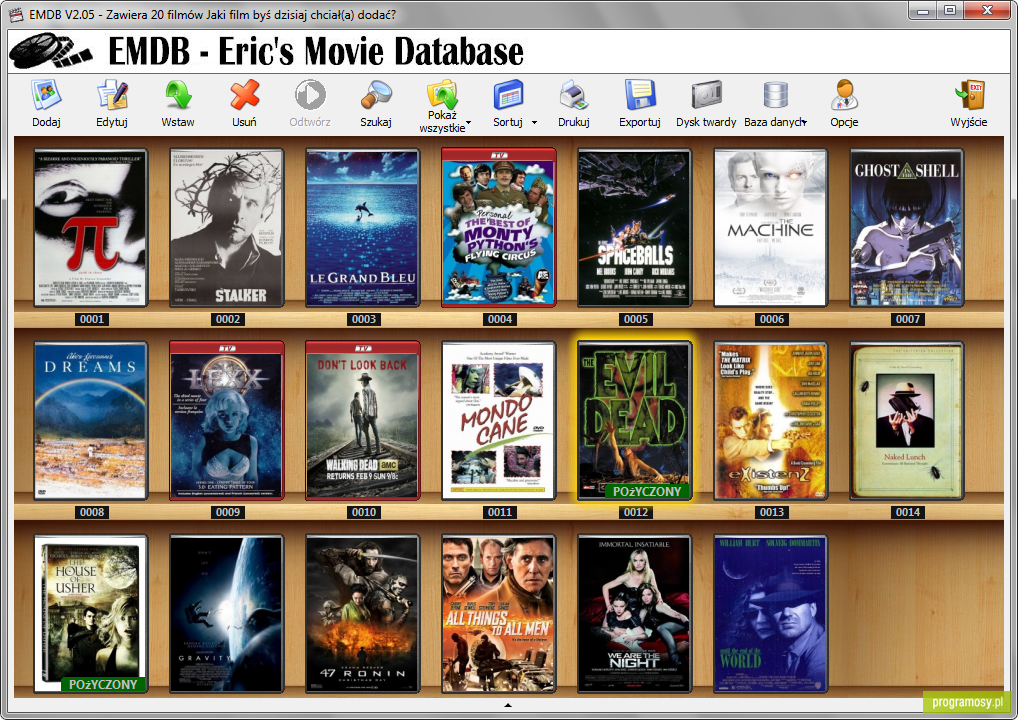
Task: Delete movie with the Usuń red X
Action: pos(245,95)
